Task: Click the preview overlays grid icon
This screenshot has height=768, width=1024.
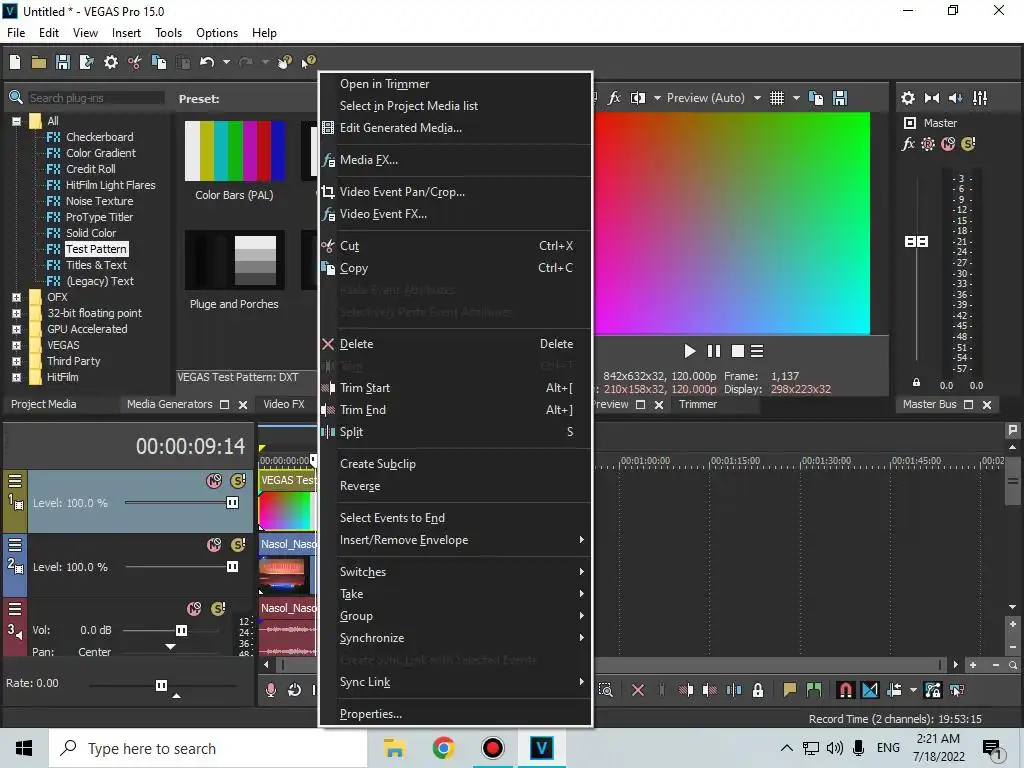Action: point(776,98)
